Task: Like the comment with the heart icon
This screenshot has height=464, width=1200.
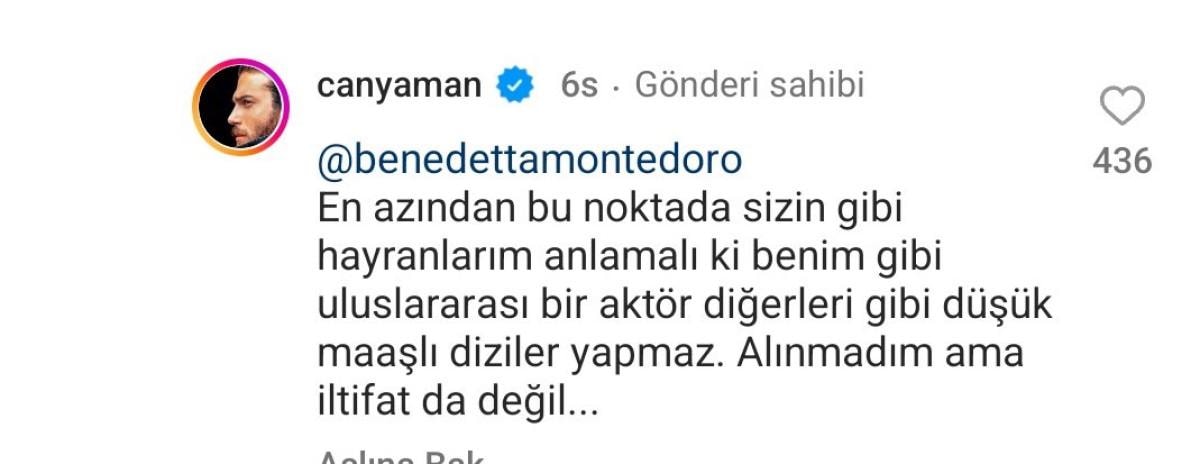Action: pos(1121,104)
